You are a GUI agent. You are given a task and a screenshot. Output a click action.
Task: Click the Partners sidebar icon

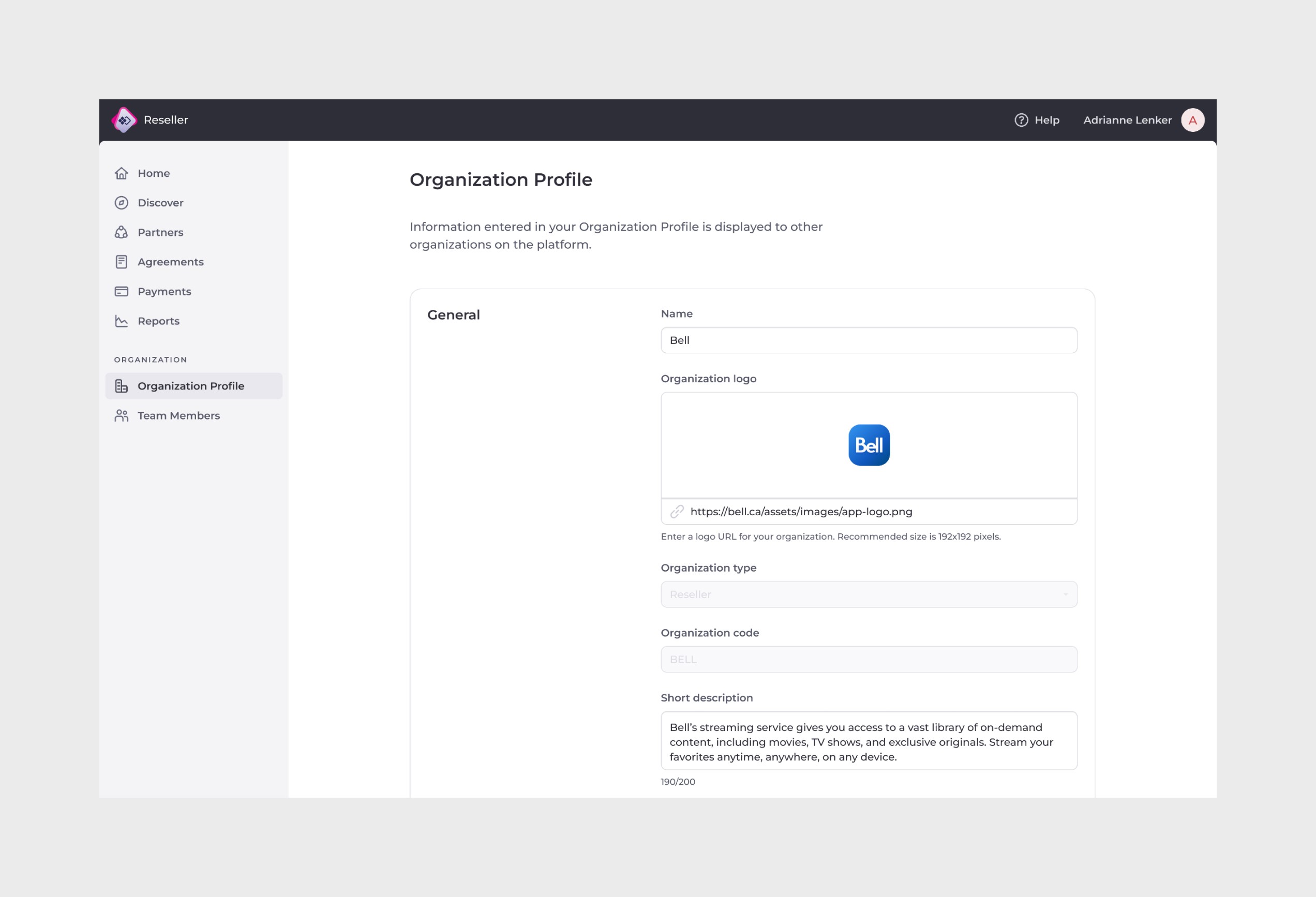coord(121,232)
